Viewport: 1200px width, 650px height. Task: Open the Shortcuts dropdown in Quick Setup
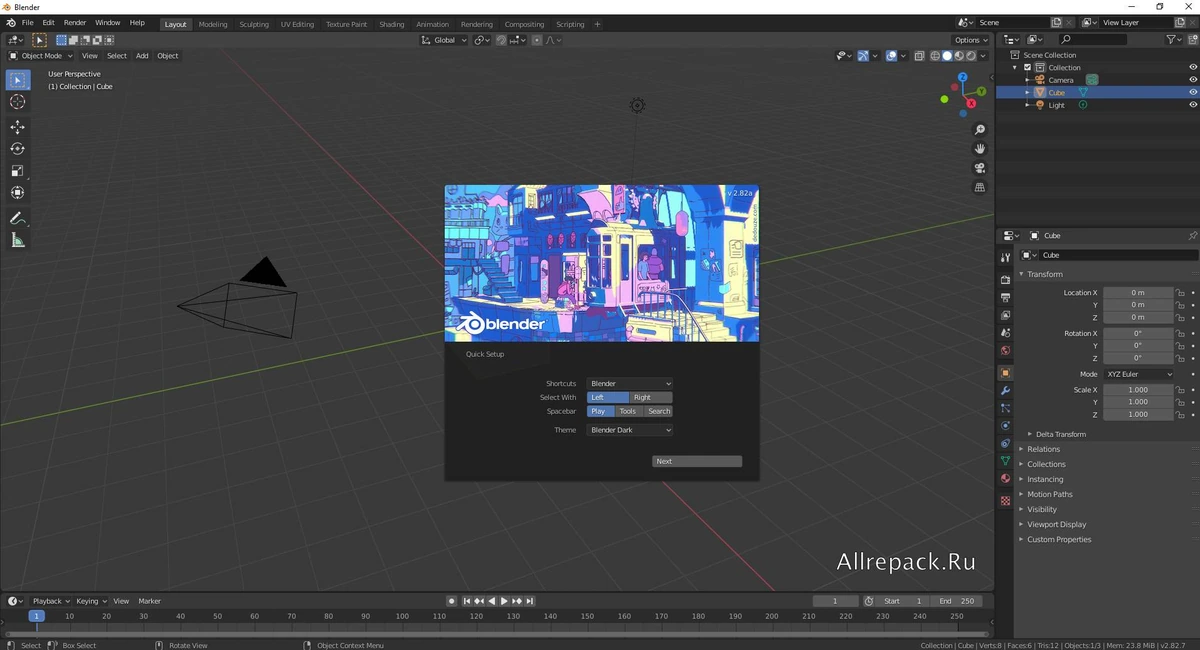tap(630, 383)
